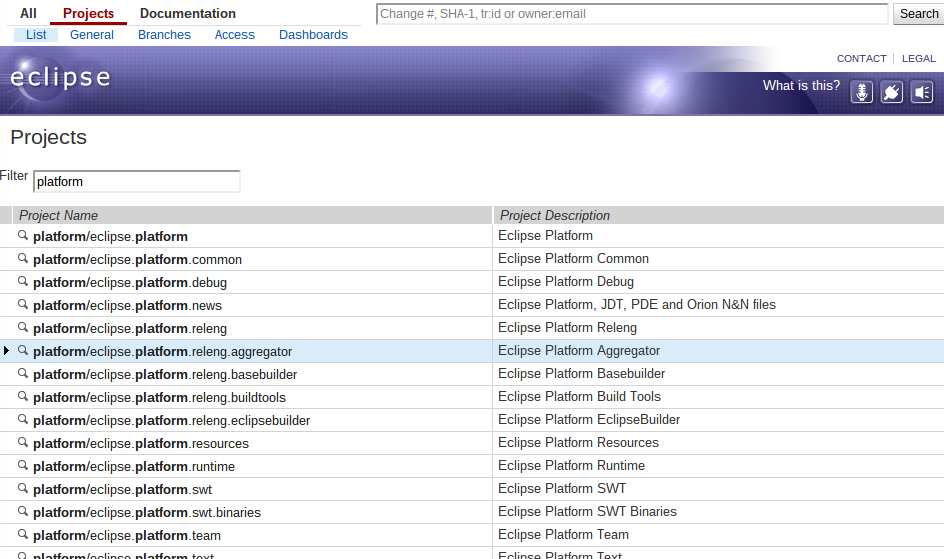Click magnifier icon next to releng.basebuilder
This screenshot has height=559, width=944.
23,373
